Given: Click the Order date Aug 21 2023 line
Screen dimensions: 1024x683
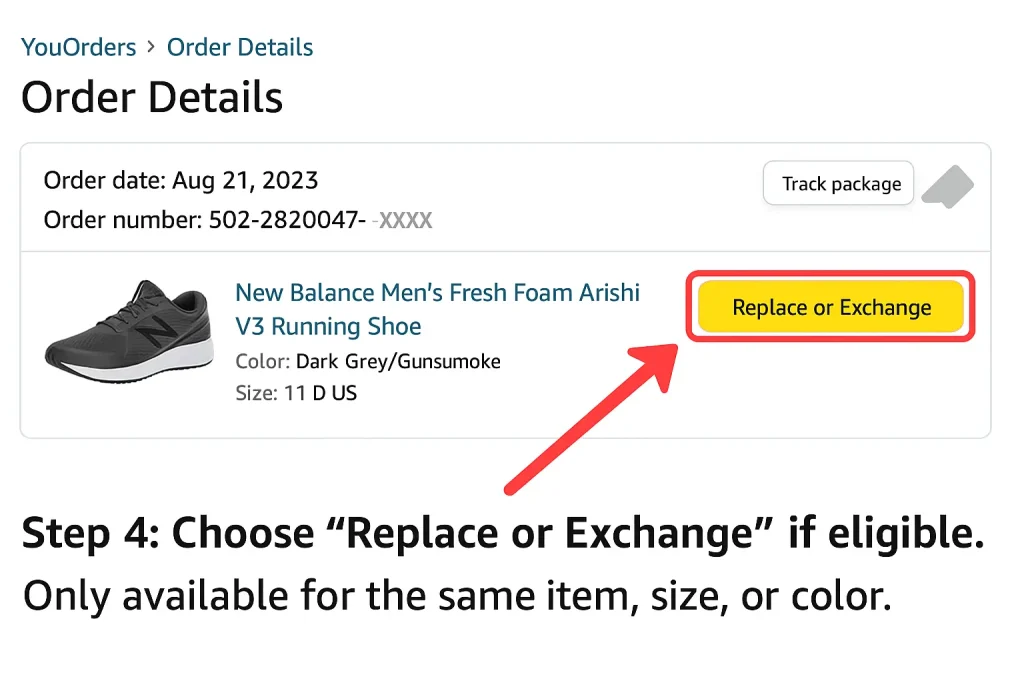Looking at the screenshot, I should click(180, 181).
